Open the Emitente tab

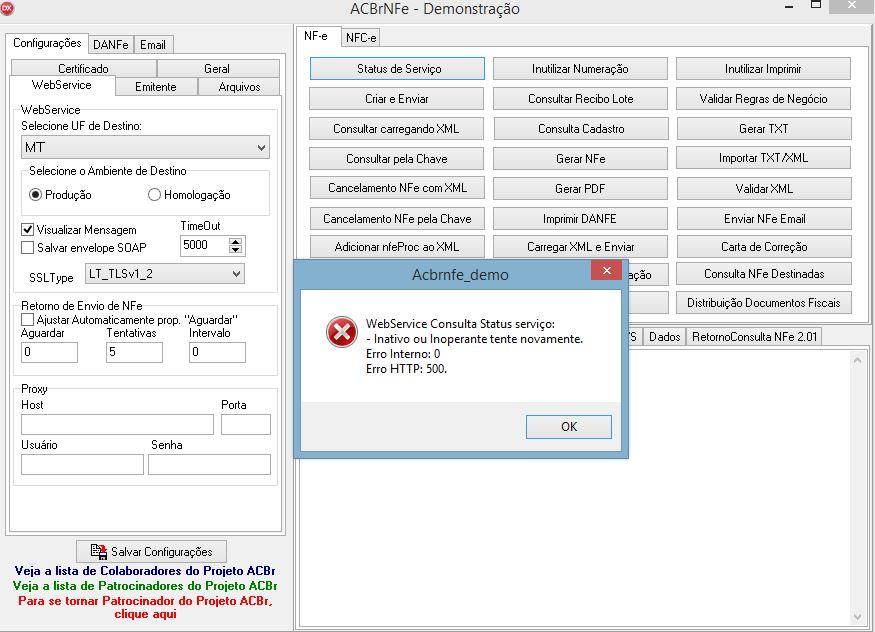point(156,86)
